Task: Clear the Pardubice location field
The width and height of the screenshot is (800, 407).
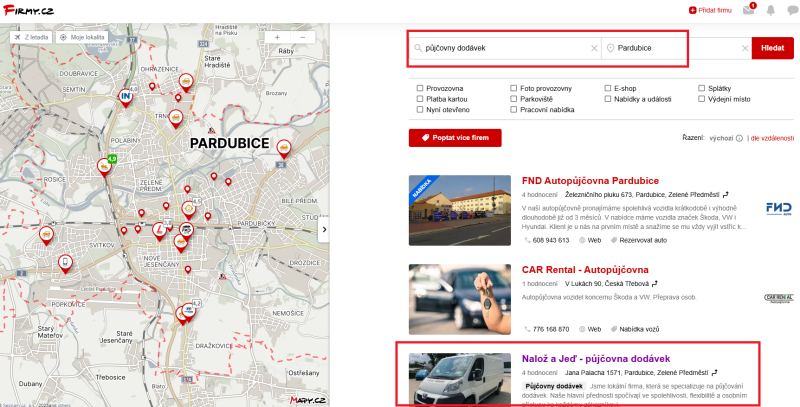Action: coord(744,48)
